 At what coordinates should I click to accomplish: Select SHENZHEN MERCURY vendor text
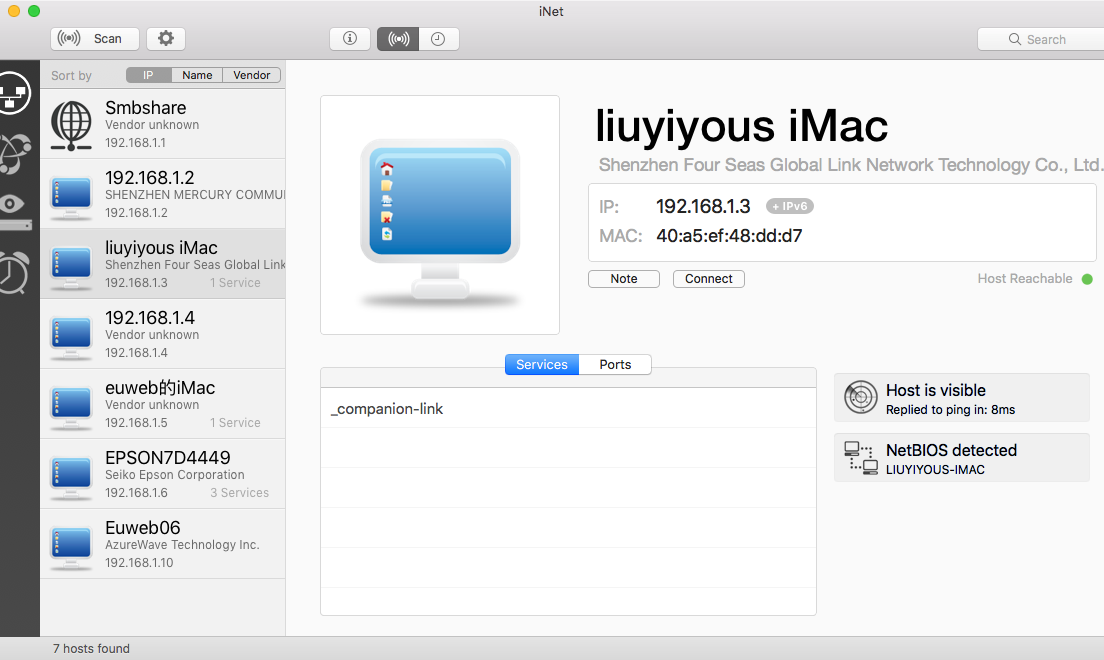point(195,194)
